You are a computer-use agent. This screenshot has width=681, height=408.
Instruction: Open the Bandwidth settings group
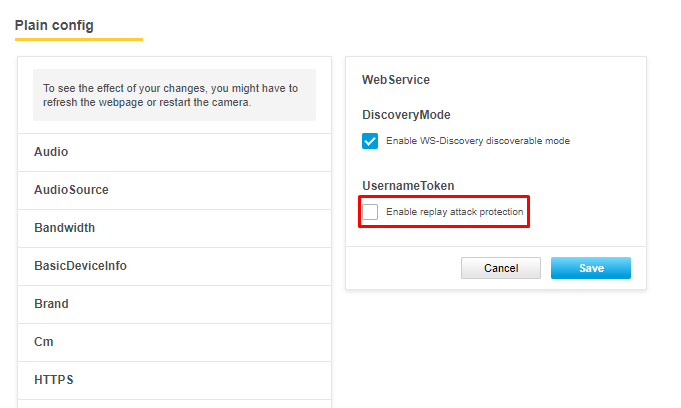[64, 228]
